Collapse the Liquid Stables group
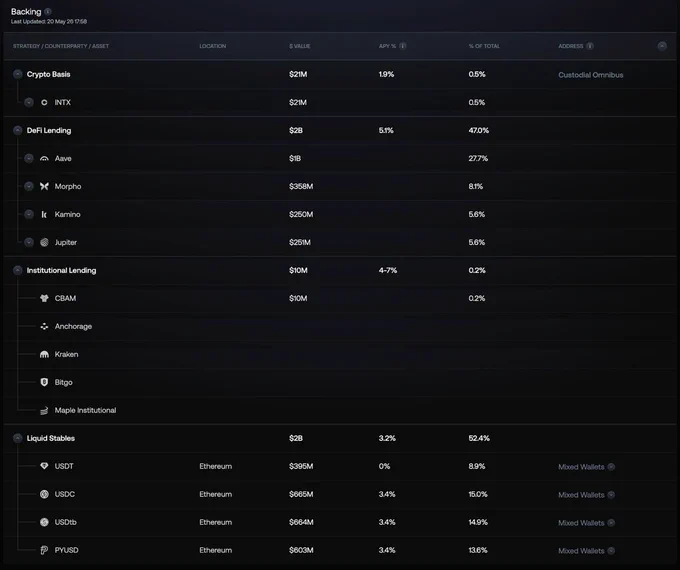Viewport: 680px width, 570px height. pos(18,438)
